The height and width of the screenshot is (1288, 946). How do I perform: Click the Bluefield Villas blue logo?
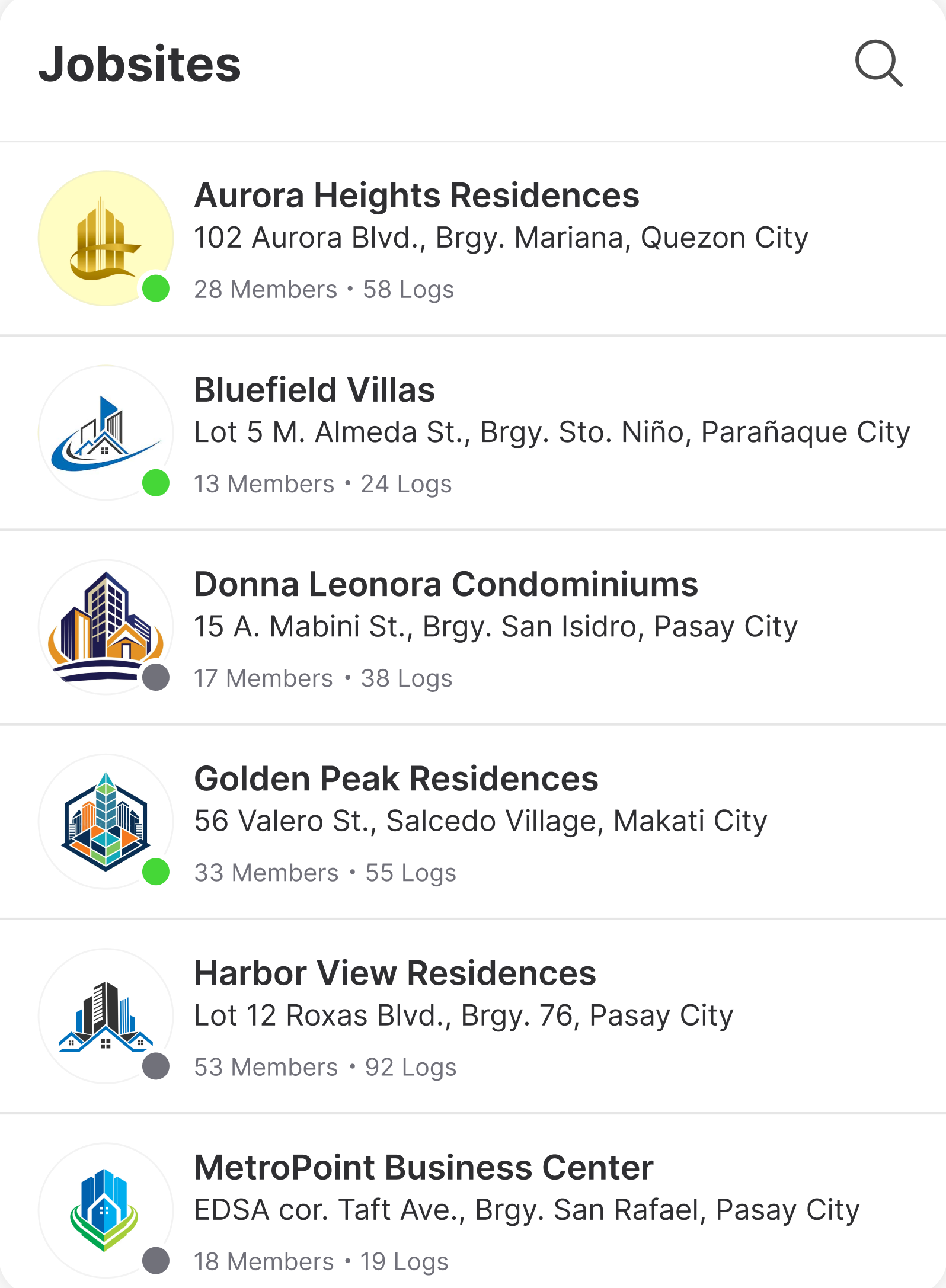(x=106, y=432)
